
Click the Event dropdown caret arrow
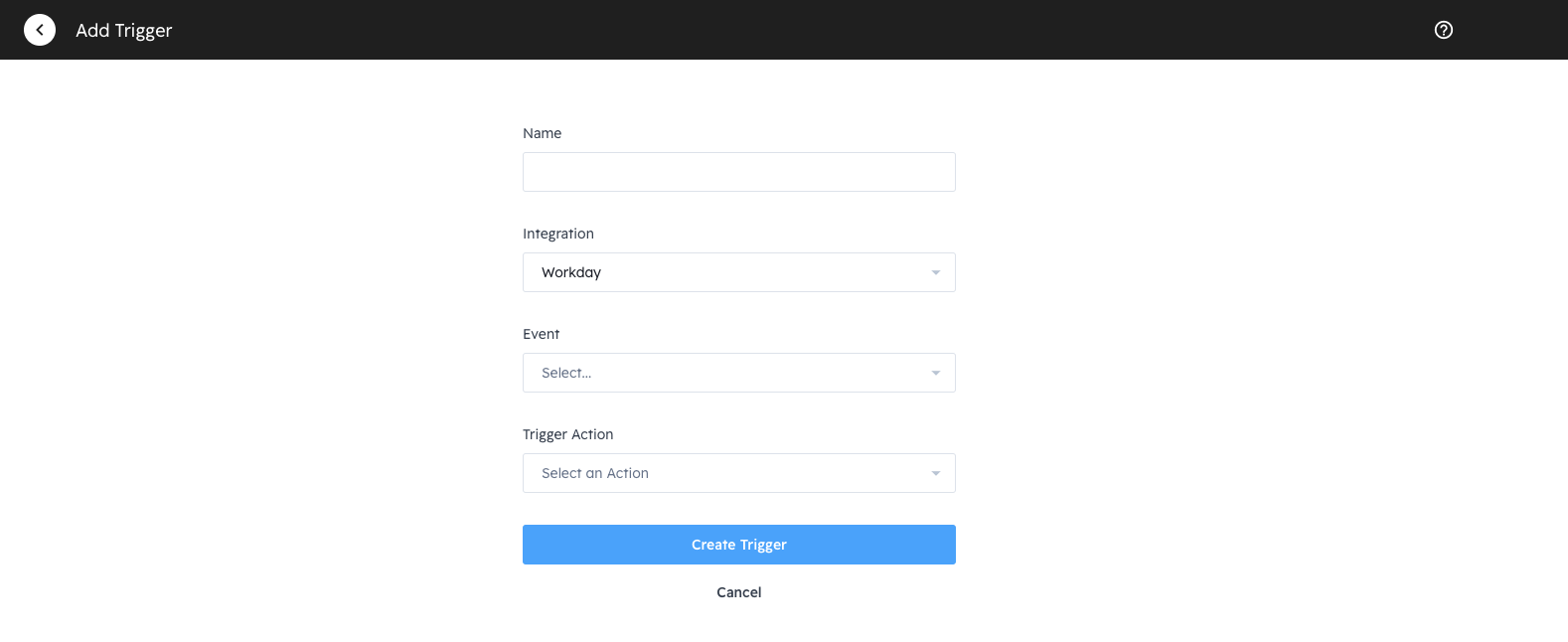(x=935, y=373)
